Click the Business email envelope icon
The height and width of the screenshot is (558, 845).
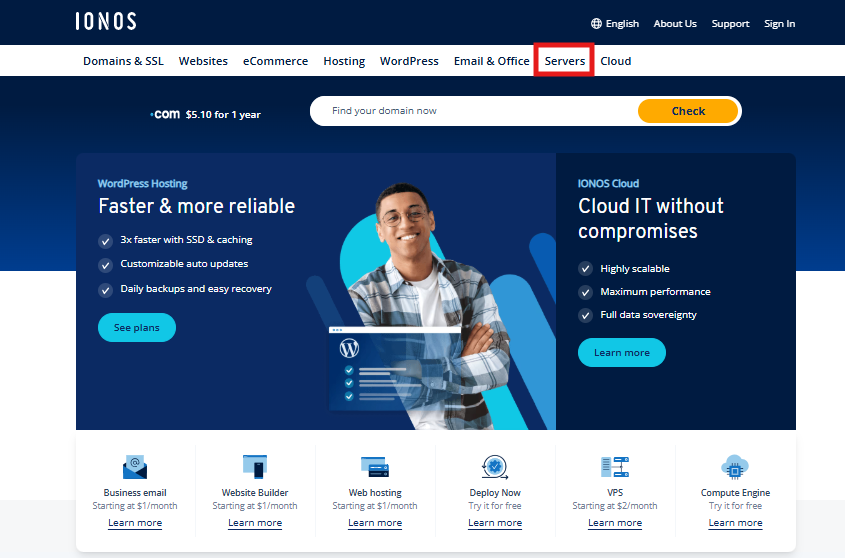coord(135,467)
